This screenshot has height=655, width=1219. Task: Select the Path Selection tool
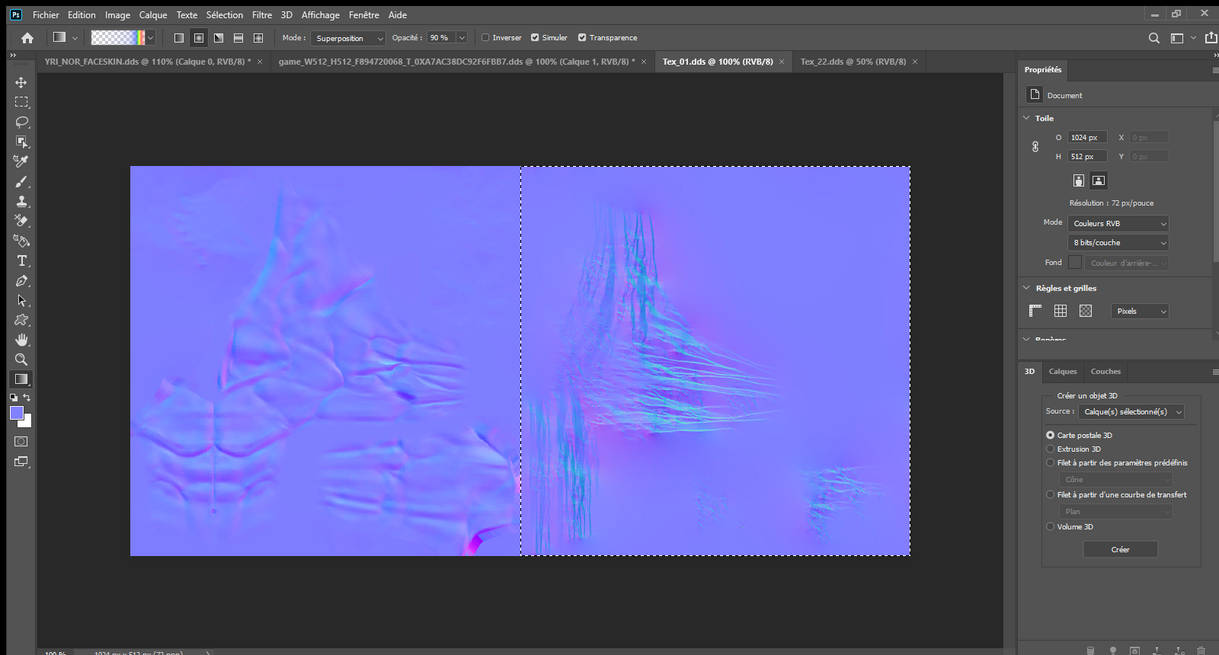pyautogui.click(x=21, y=300)
